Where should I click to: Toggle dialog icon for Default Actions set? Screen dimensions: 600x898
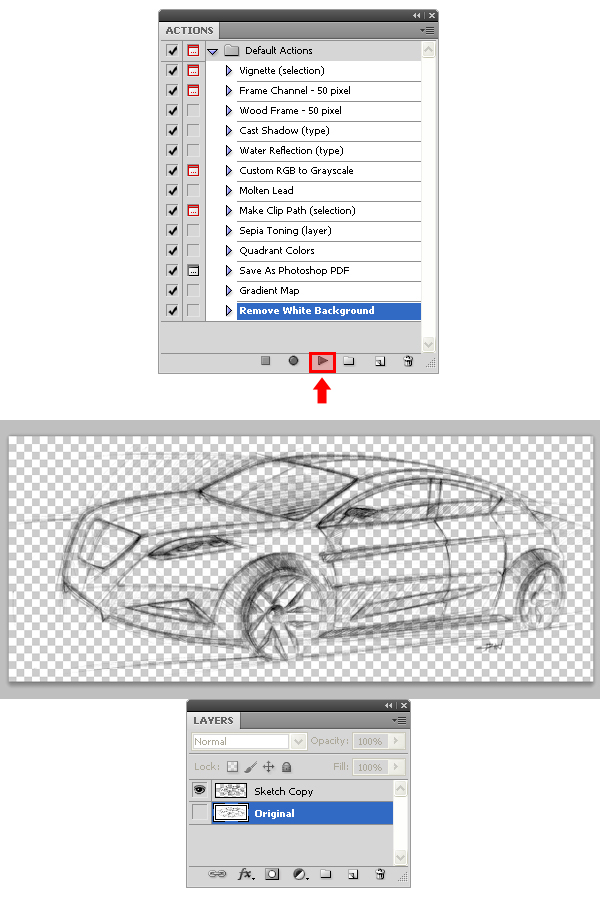point(194,50)
